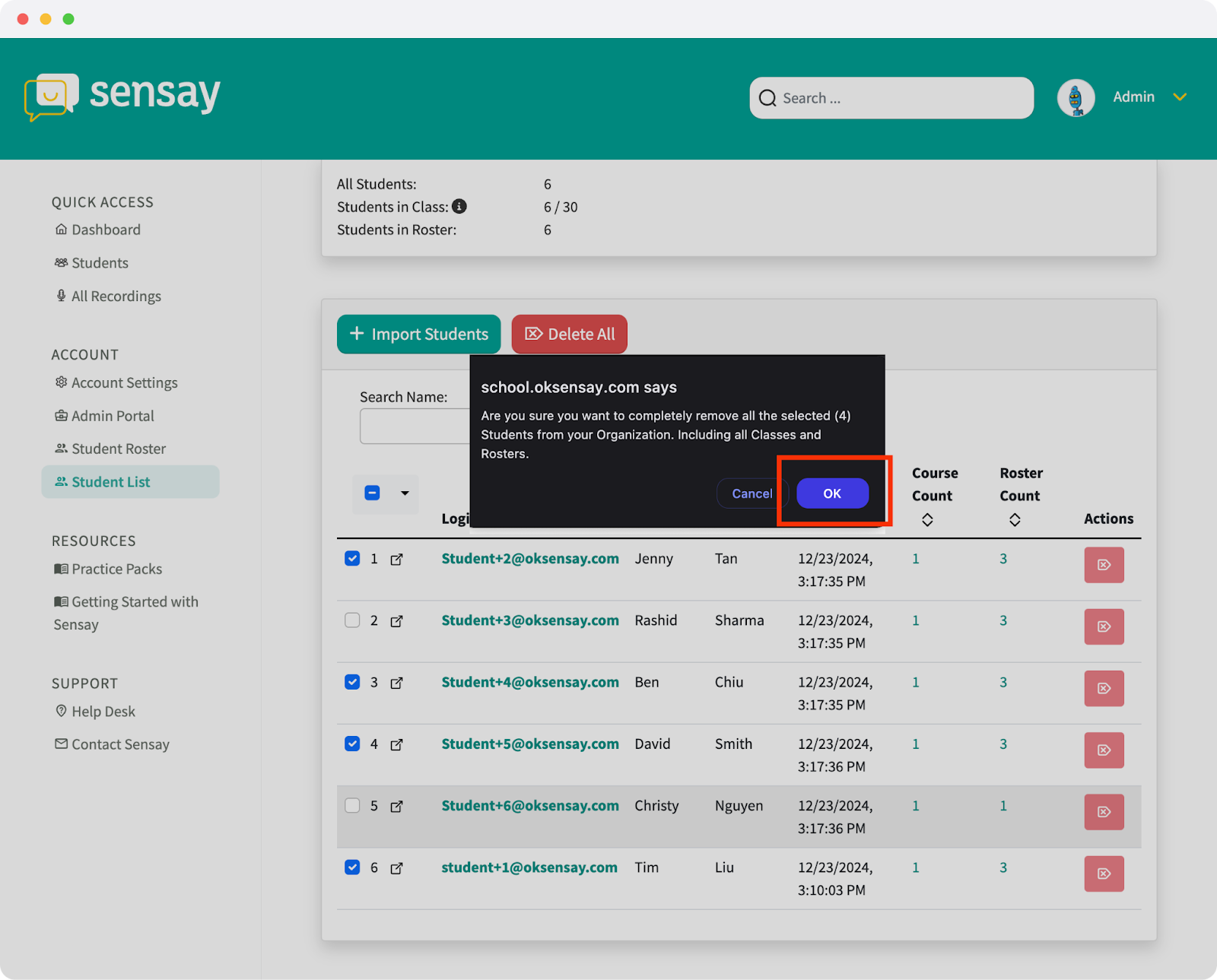Open the selection options dropdown arrow
Image resolution: width=1217 pixels, height=980 pixels.
(405, 493)
